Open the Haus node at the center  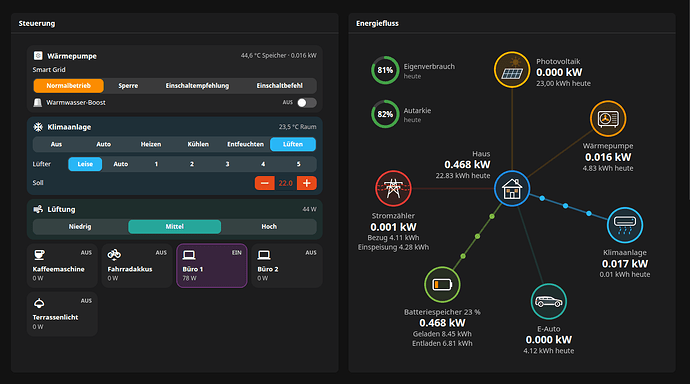512,188
